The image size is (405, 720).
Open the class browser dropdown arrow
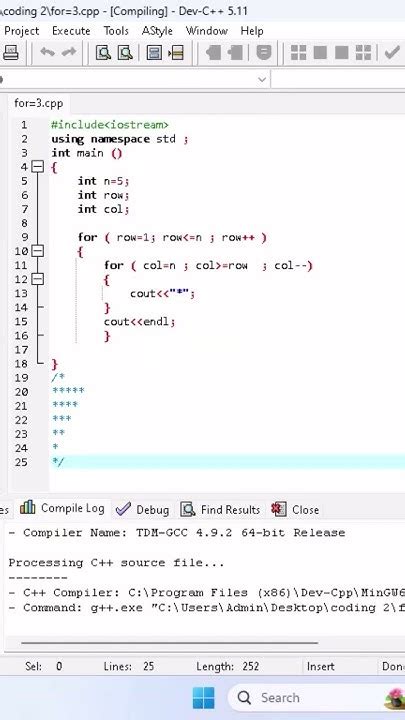262,79
